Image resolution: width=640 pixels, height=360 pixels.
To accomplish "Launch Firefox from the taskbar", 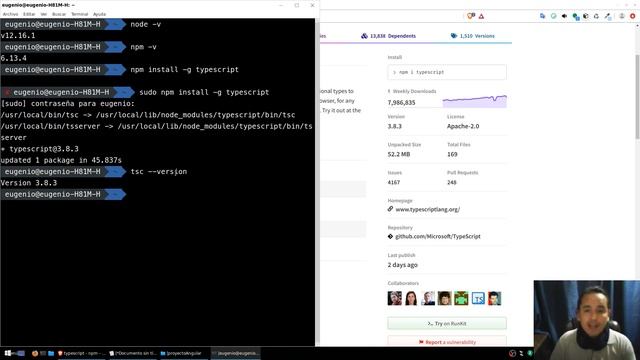I will (35, 353).
